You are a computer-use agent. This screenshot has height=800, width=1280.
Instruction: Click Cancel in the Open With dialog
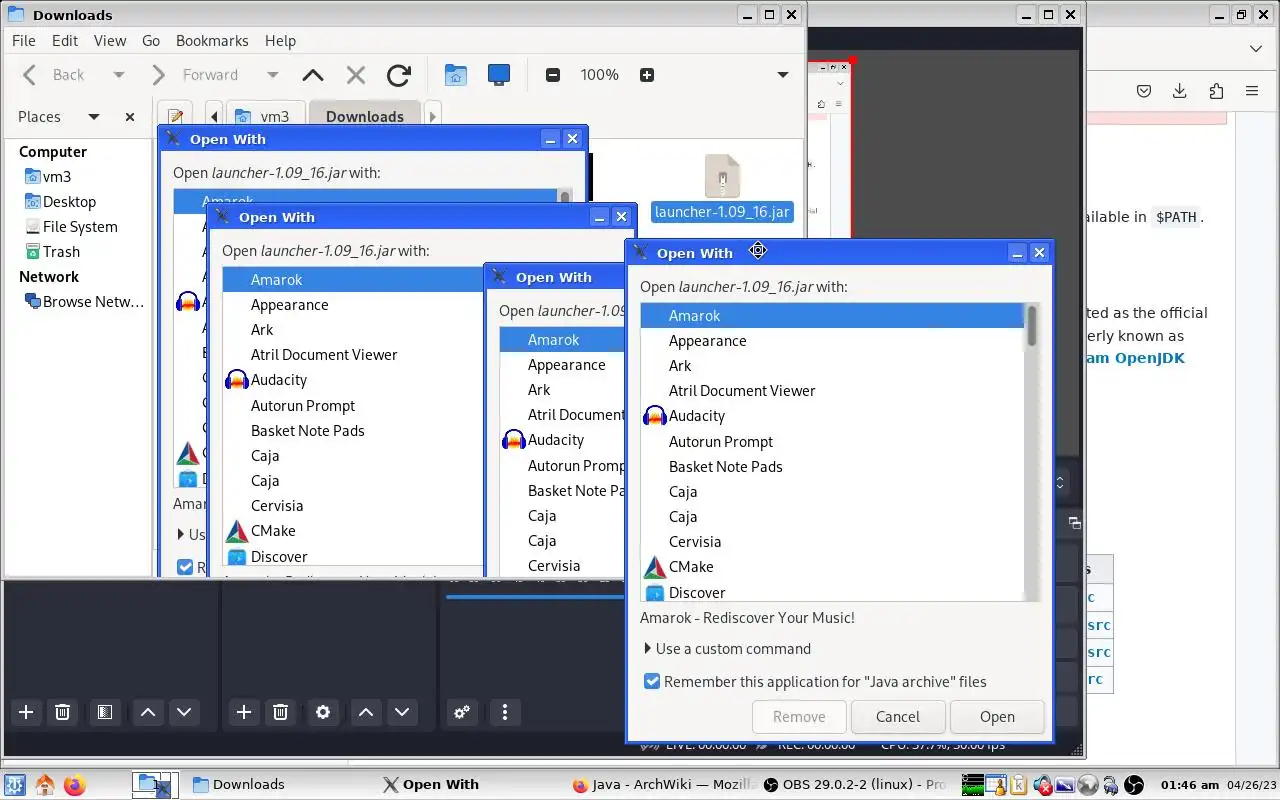coord(898,716)
